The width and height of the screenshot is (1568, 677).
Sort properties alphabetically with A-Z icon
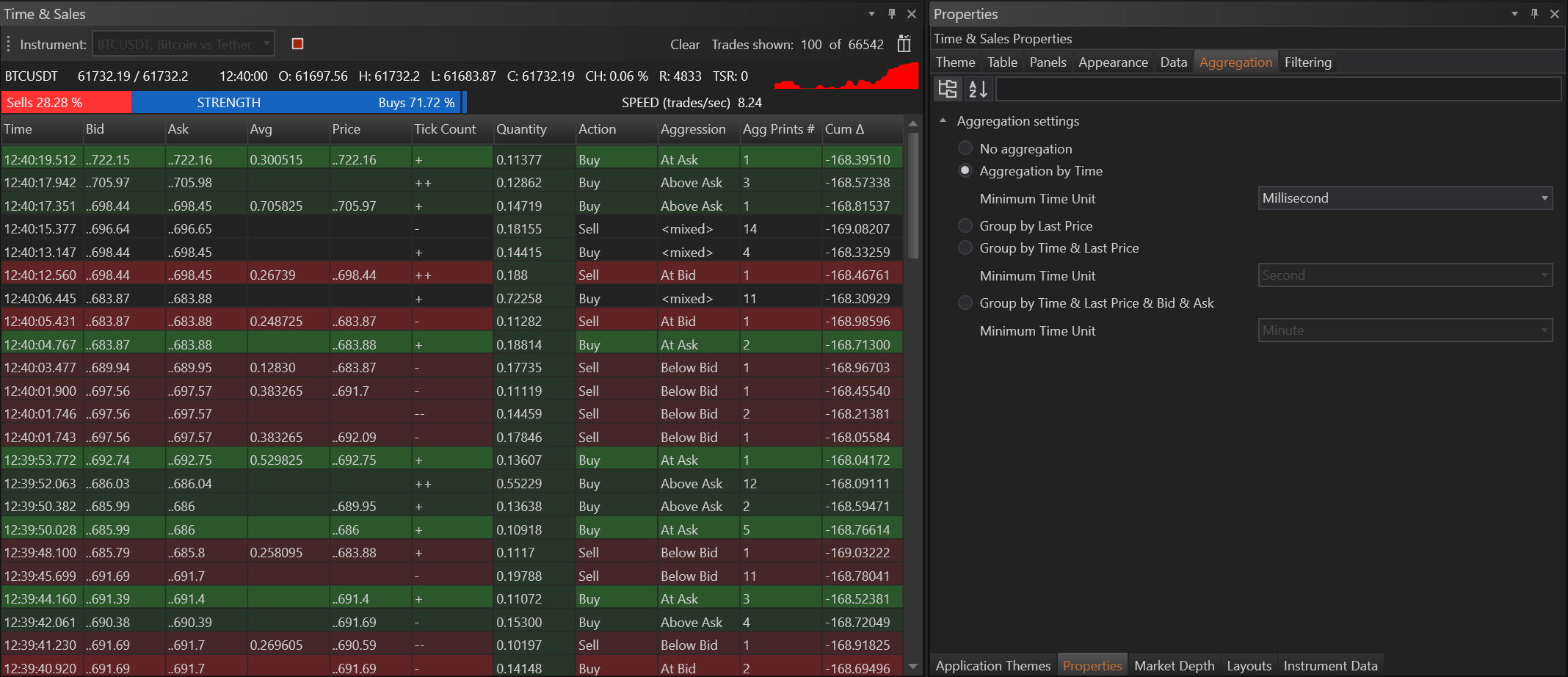(x=978, y=89)
